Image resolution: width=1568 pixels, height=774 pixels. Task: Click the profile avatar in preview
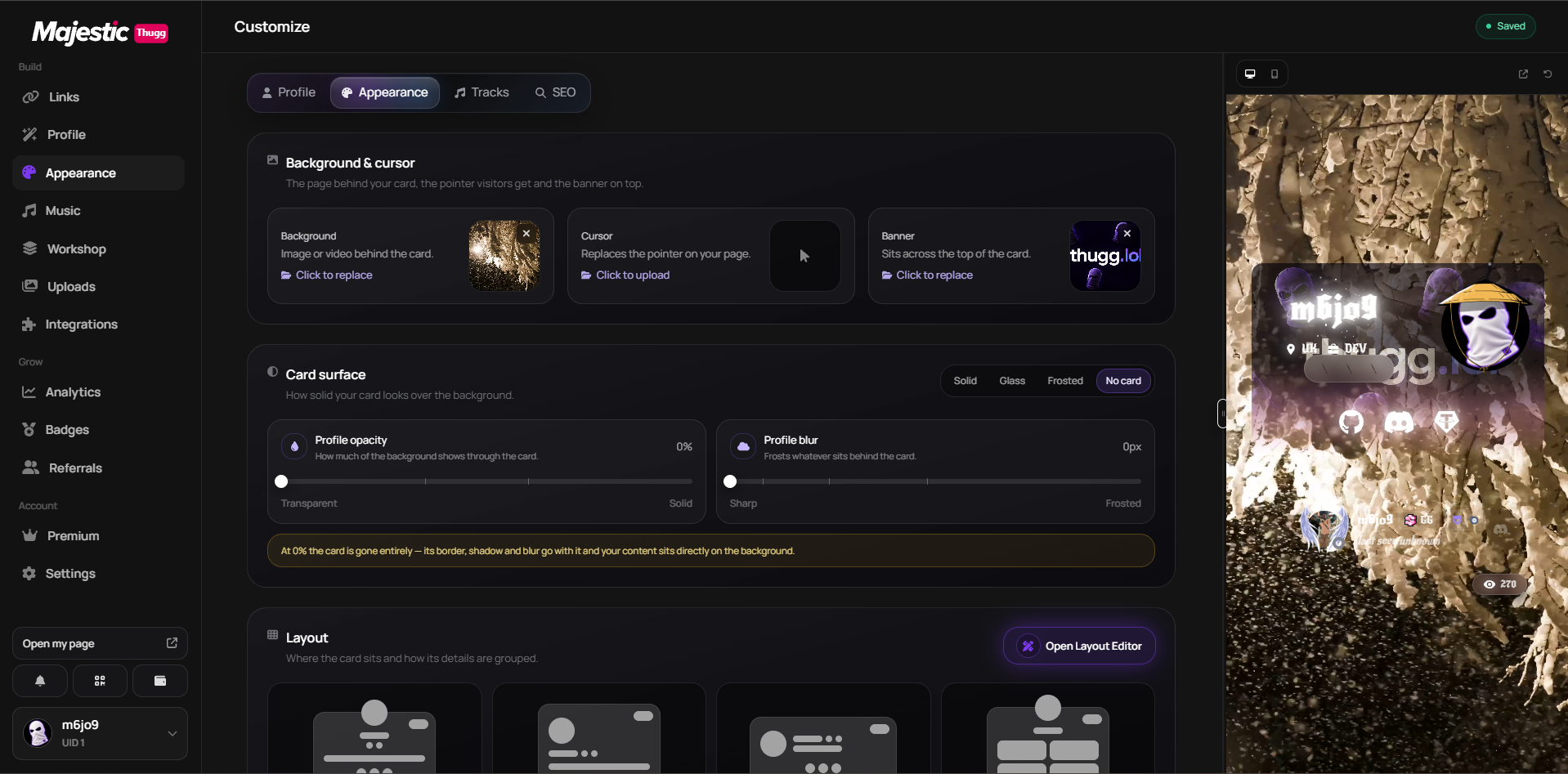(1485, 326)
